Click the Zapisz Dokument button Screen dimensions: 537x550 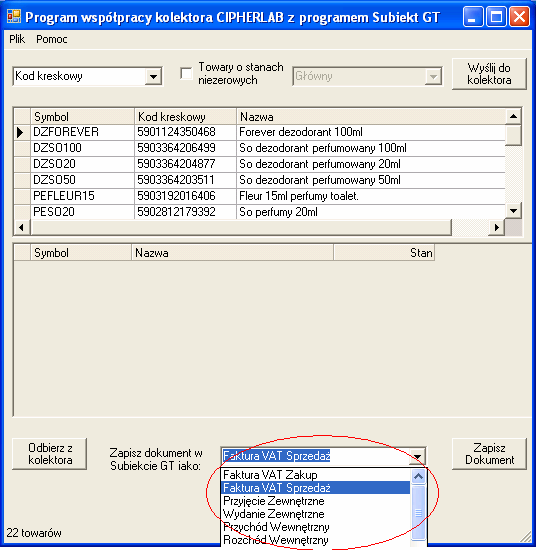pyautogui.click(x=489, y=454)
